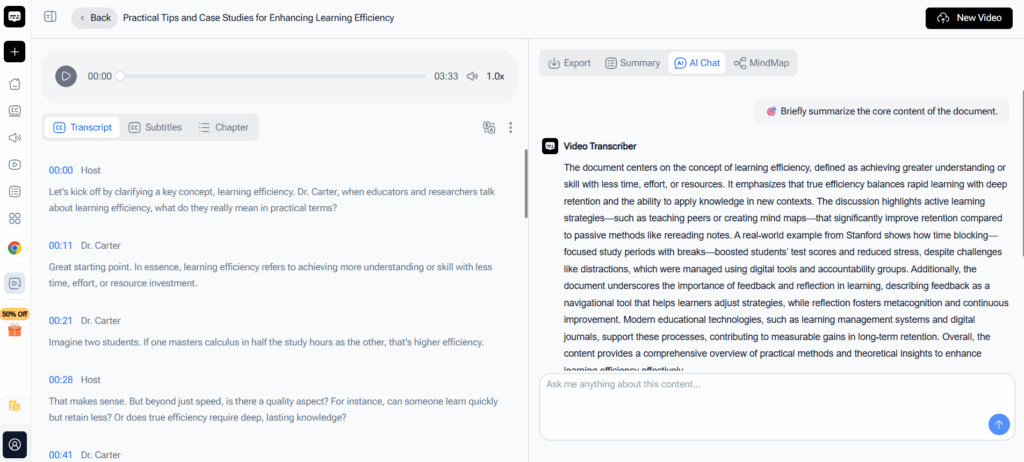Switch to the Subtitles tab

[155, 127]
